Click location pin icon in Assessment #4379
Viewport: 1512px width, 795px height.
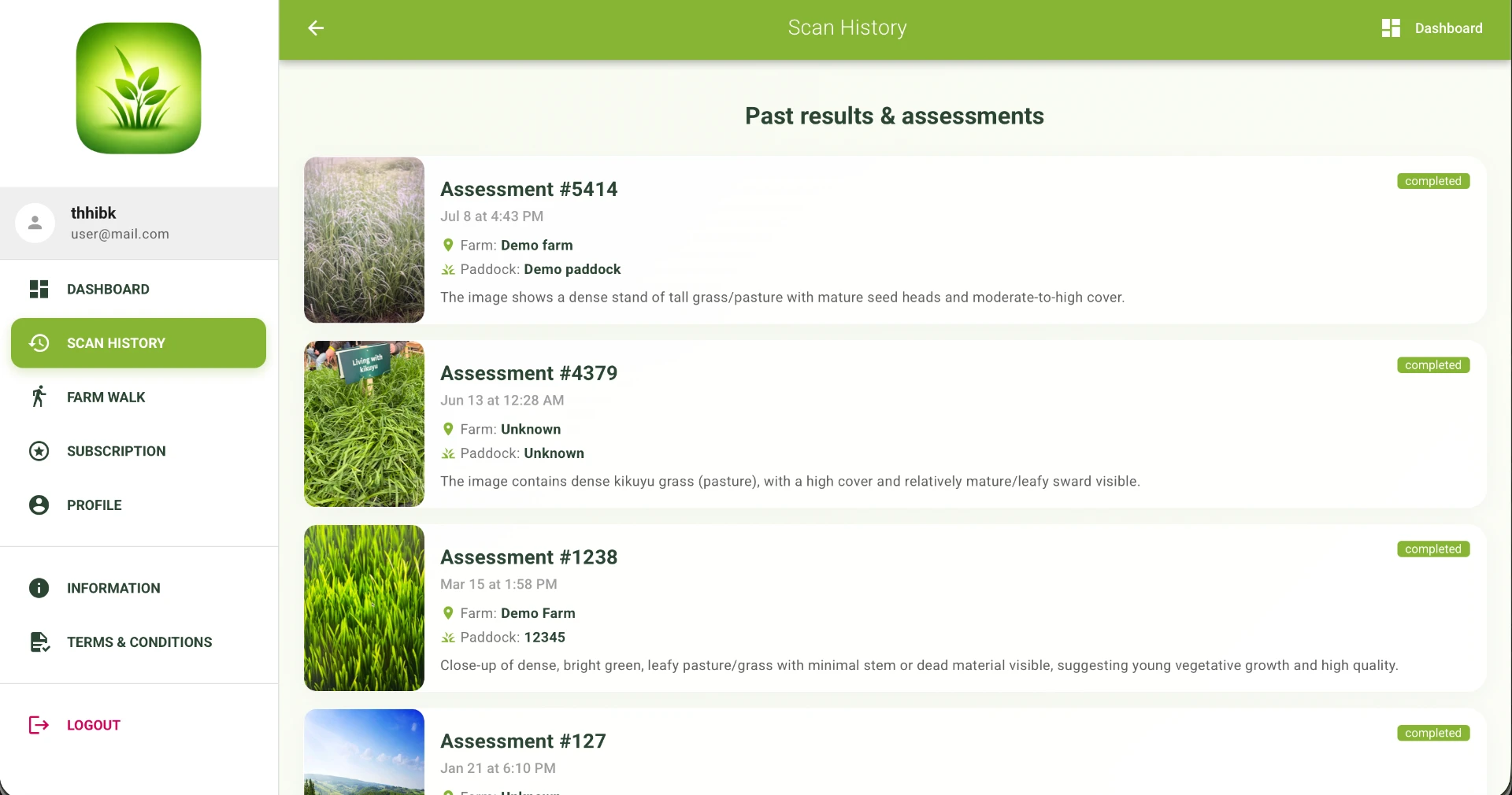pyautogui.click(x=448, y=429)
